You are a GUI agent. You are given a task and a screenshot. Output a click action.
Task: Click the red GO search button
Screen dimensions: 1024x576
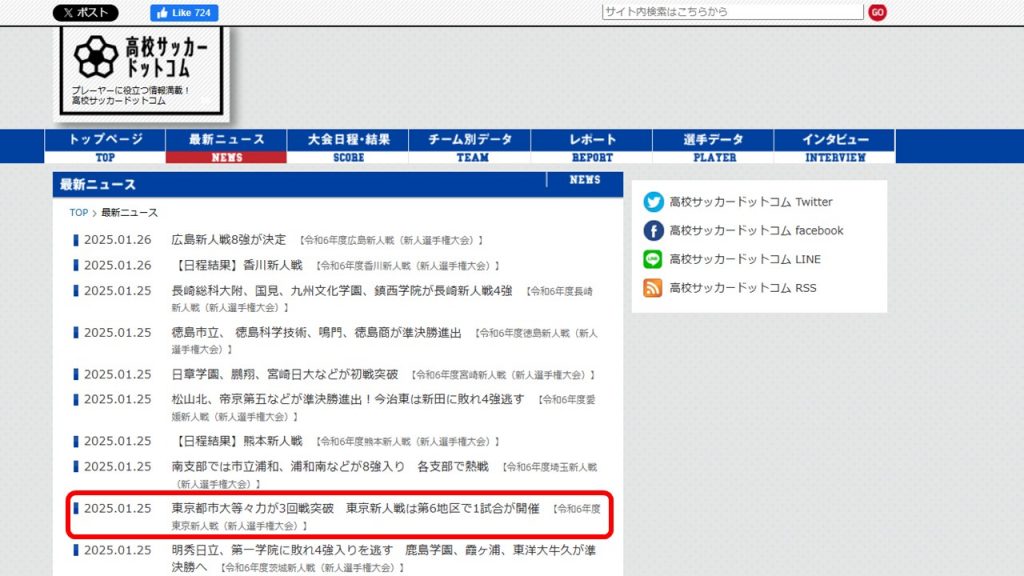click(877, 12)
